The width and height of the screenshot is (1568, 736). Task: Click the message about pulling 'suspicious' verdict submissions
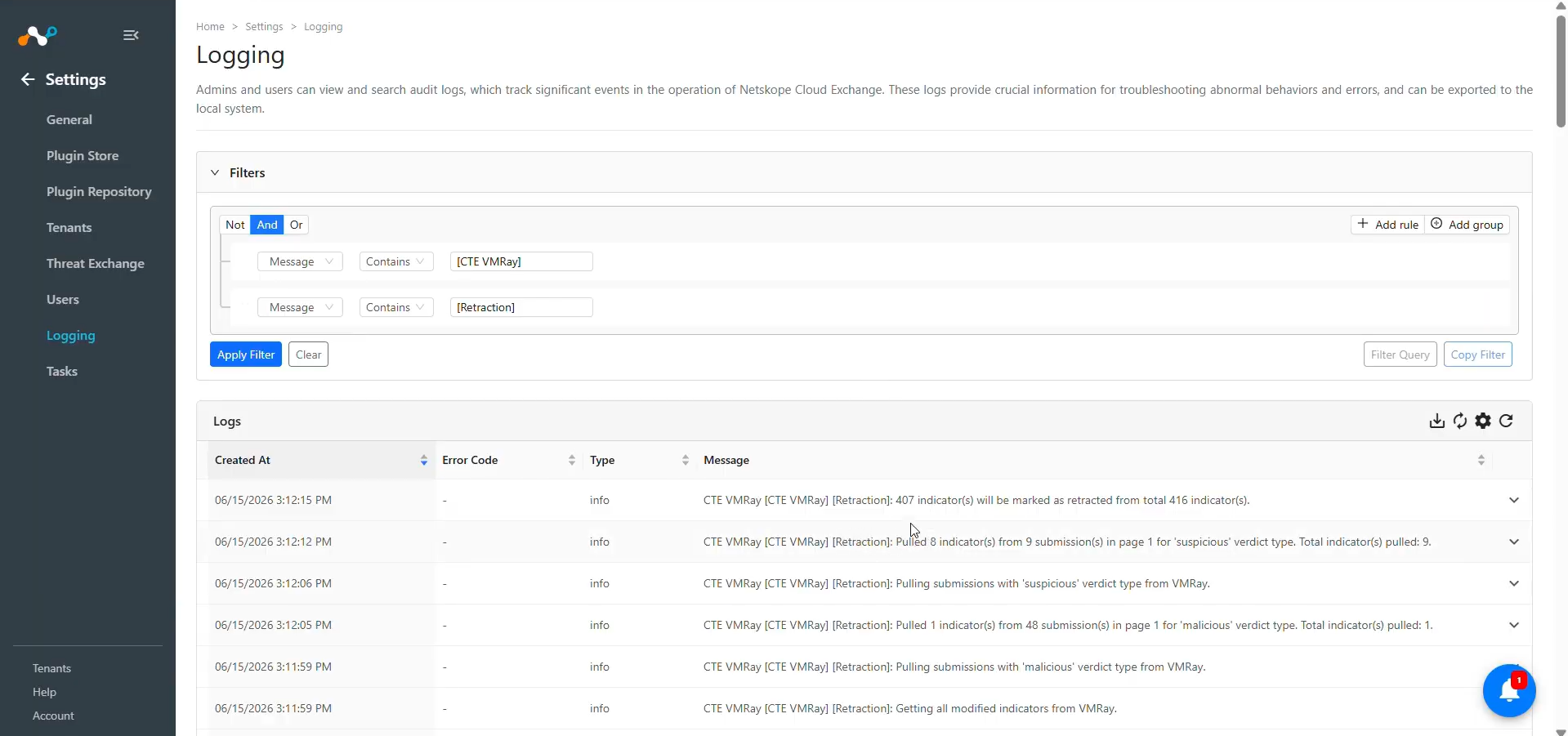[957, 583]
